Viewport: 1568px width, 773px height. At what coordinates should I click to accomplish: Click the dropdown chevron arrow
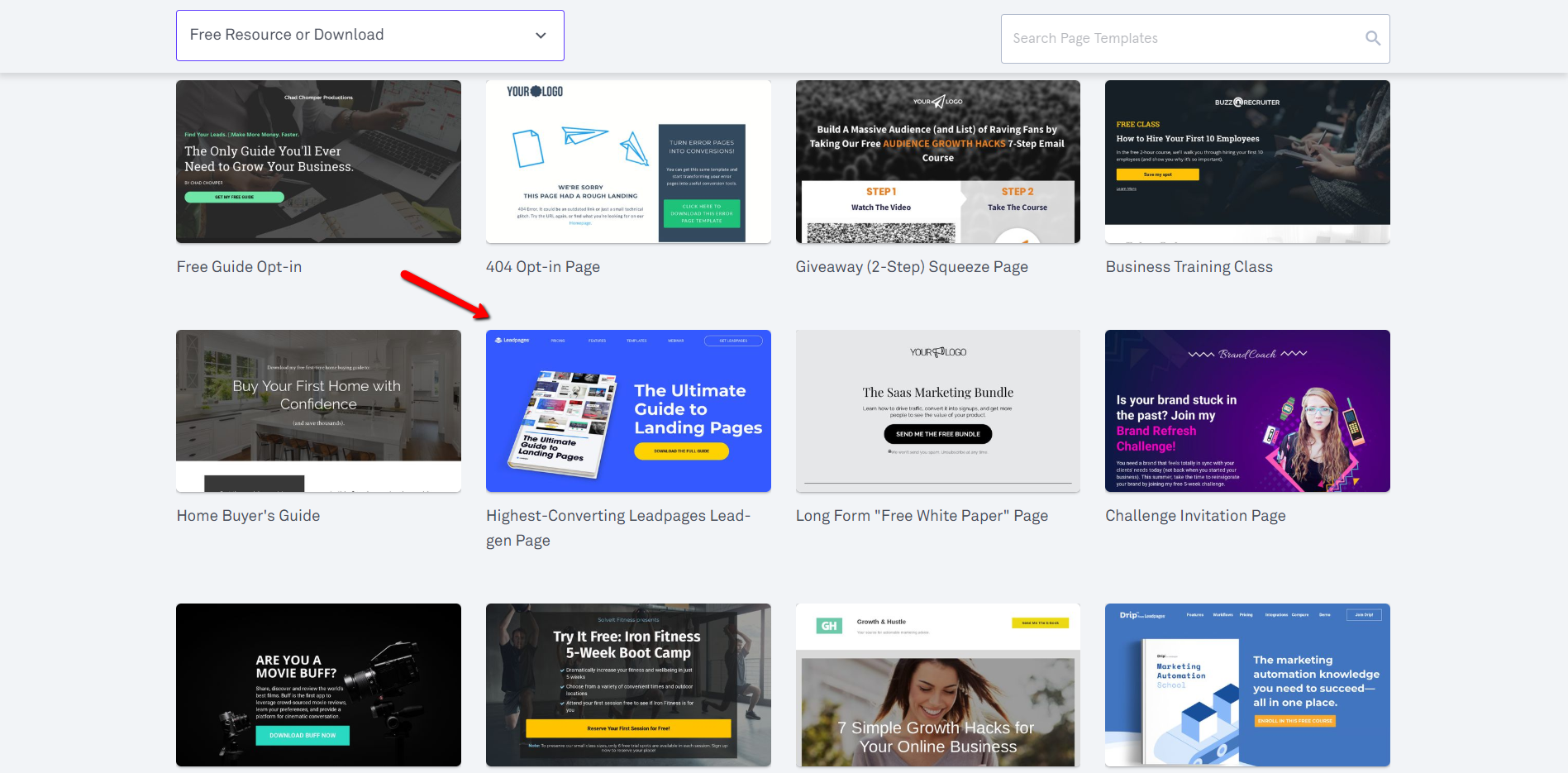pyautogui.click(x=541, y=36)
